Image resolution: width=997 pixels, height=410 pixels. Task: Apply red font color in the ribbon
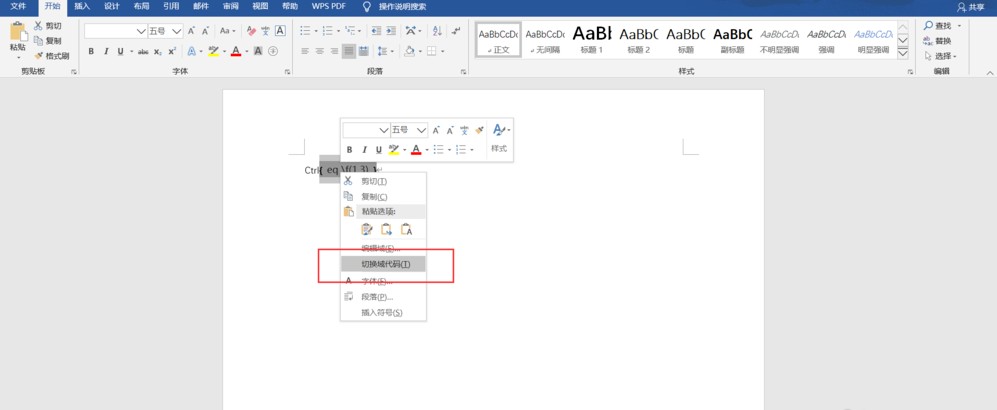tap(236, 51)
